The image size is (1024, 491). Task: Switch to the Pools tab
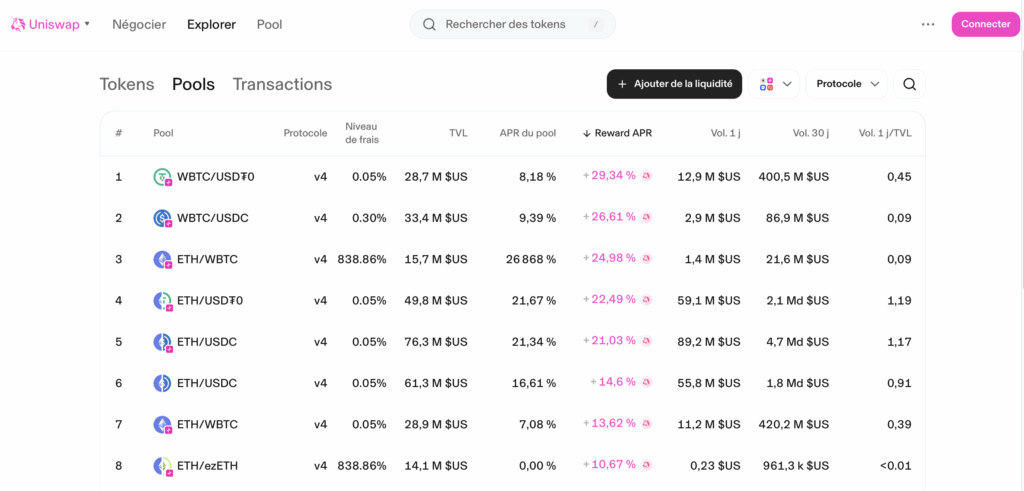[x=193, y=84]
